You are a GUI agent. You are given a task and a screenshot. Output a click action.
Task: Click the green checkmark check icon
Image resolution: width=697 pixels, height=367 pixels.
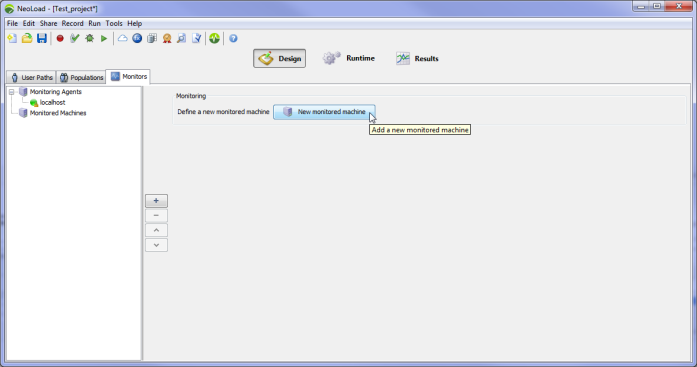coord(75,39)
